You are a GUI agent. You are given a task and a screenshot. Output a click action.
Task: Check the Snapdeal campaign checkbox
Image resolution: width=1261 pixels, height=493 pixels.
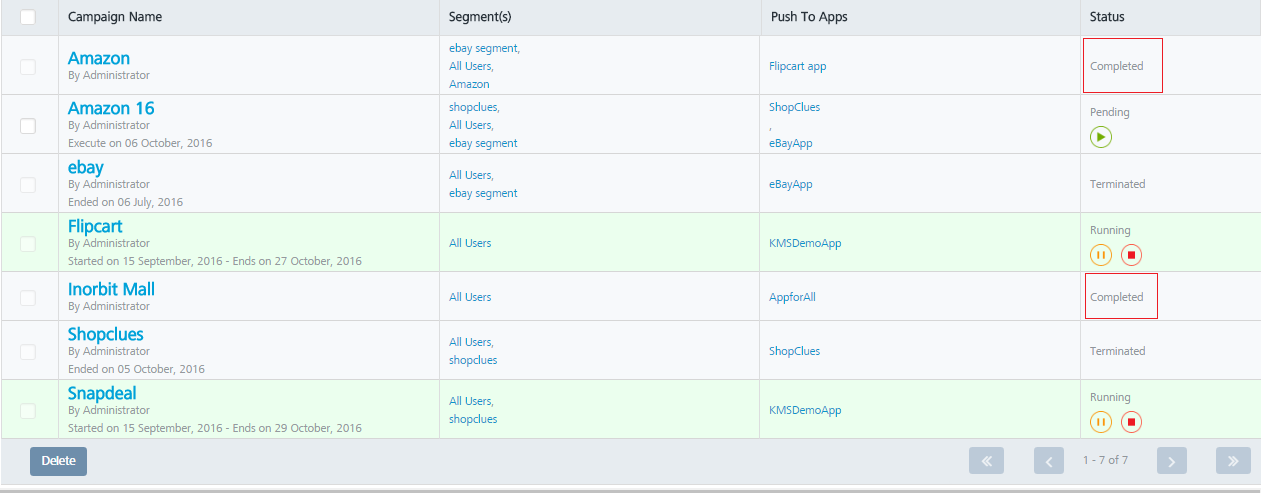point(28,410)
